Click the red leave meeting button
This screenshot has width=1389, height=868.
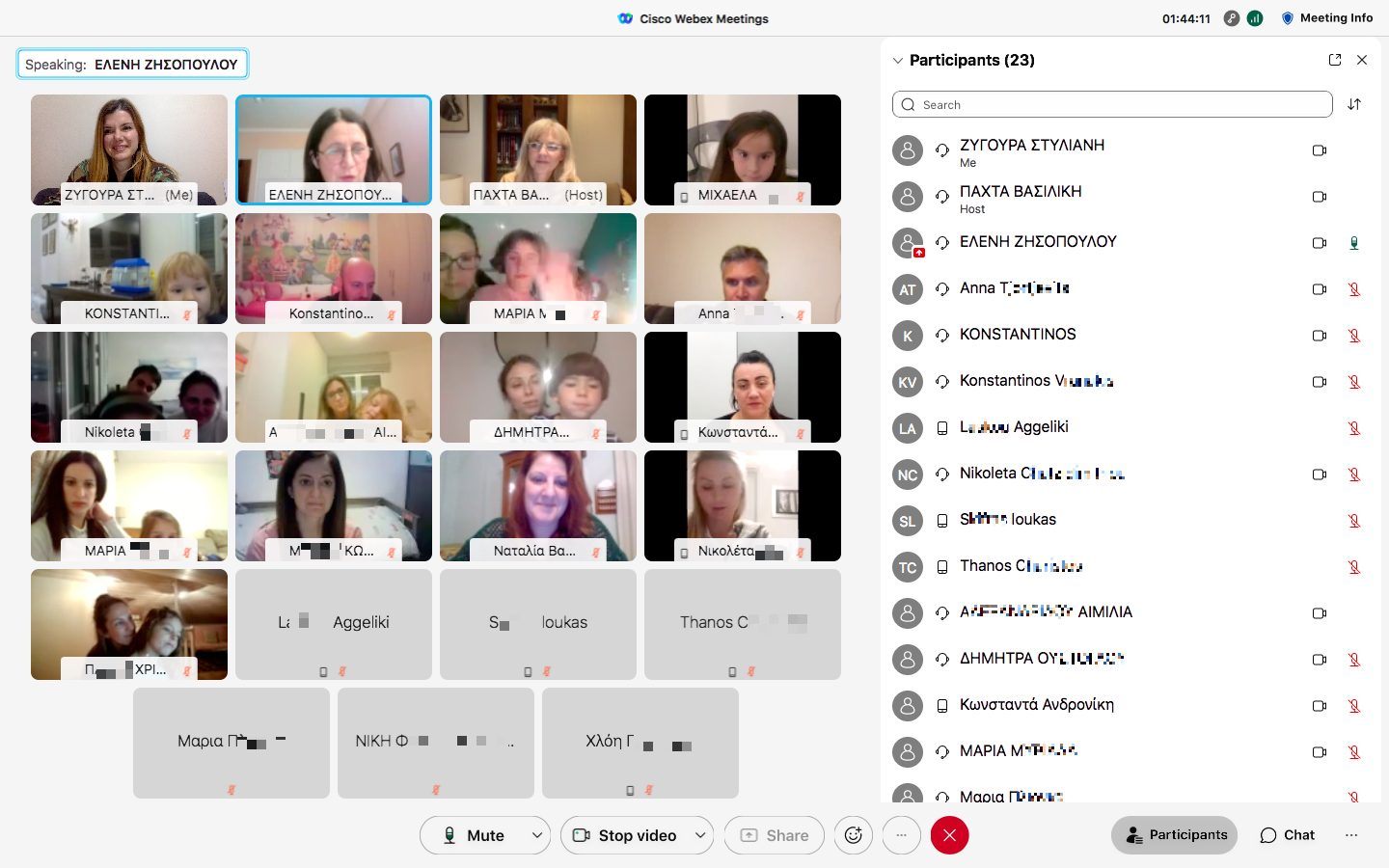coord(949,835)
